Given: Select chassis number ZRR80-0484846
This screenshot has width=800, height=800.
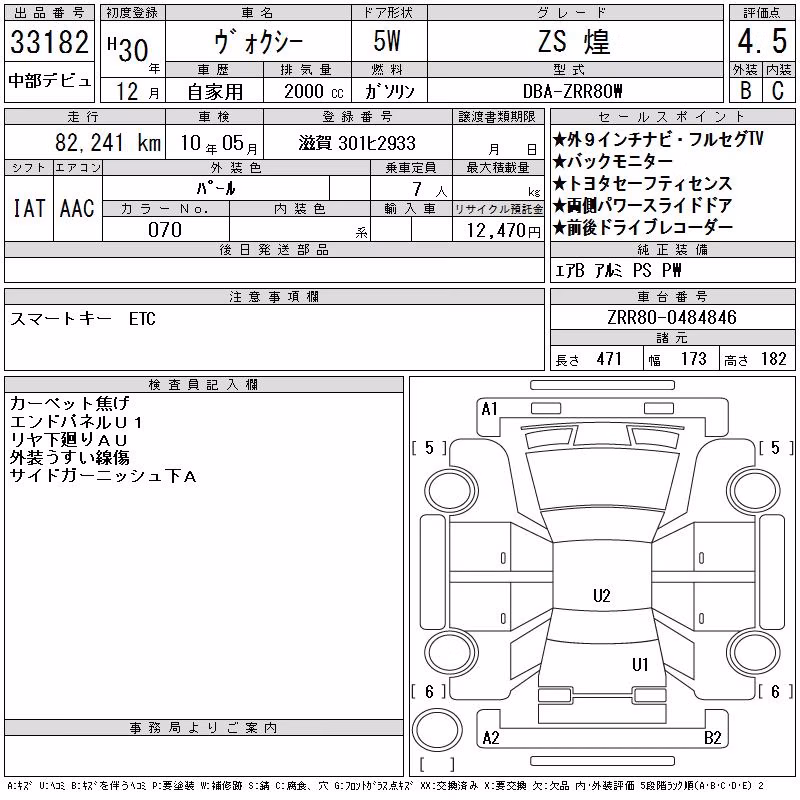Looking at the screenshot, I should (x=671, y=317).
